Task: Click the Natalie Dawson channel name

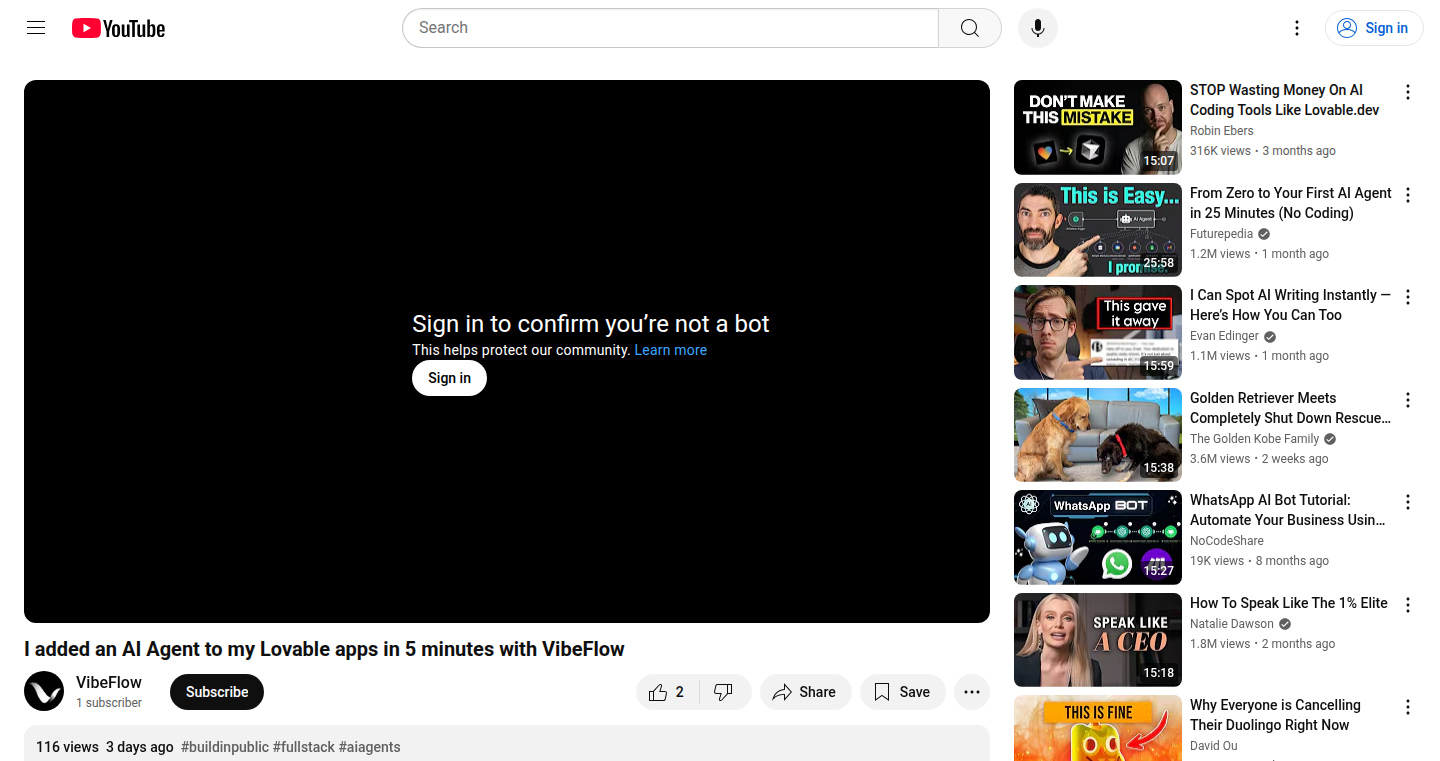Action: (x=1232, y=624)
